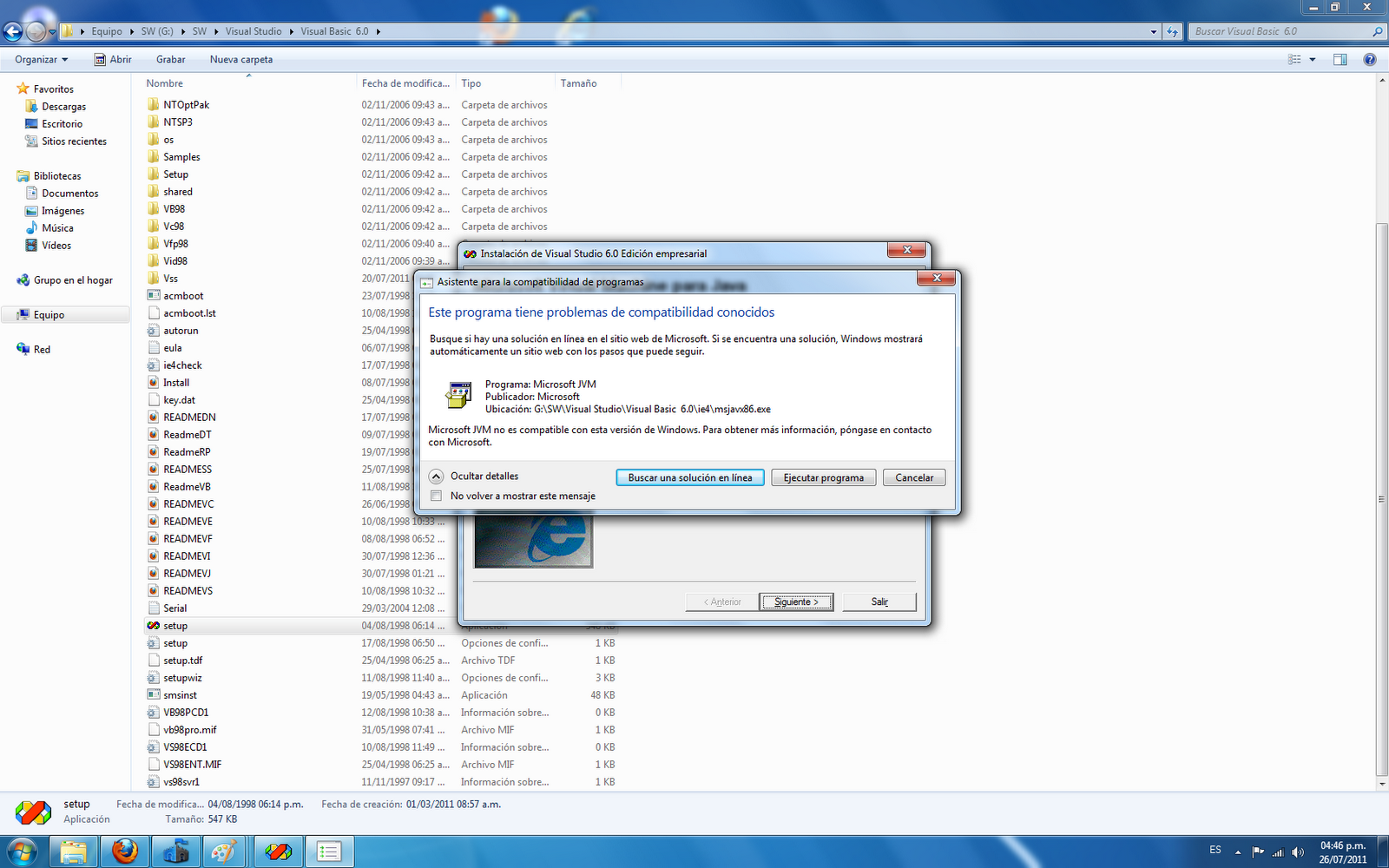Toggle the preview pane icon

pyautogui.click(x=1340, y=59)
